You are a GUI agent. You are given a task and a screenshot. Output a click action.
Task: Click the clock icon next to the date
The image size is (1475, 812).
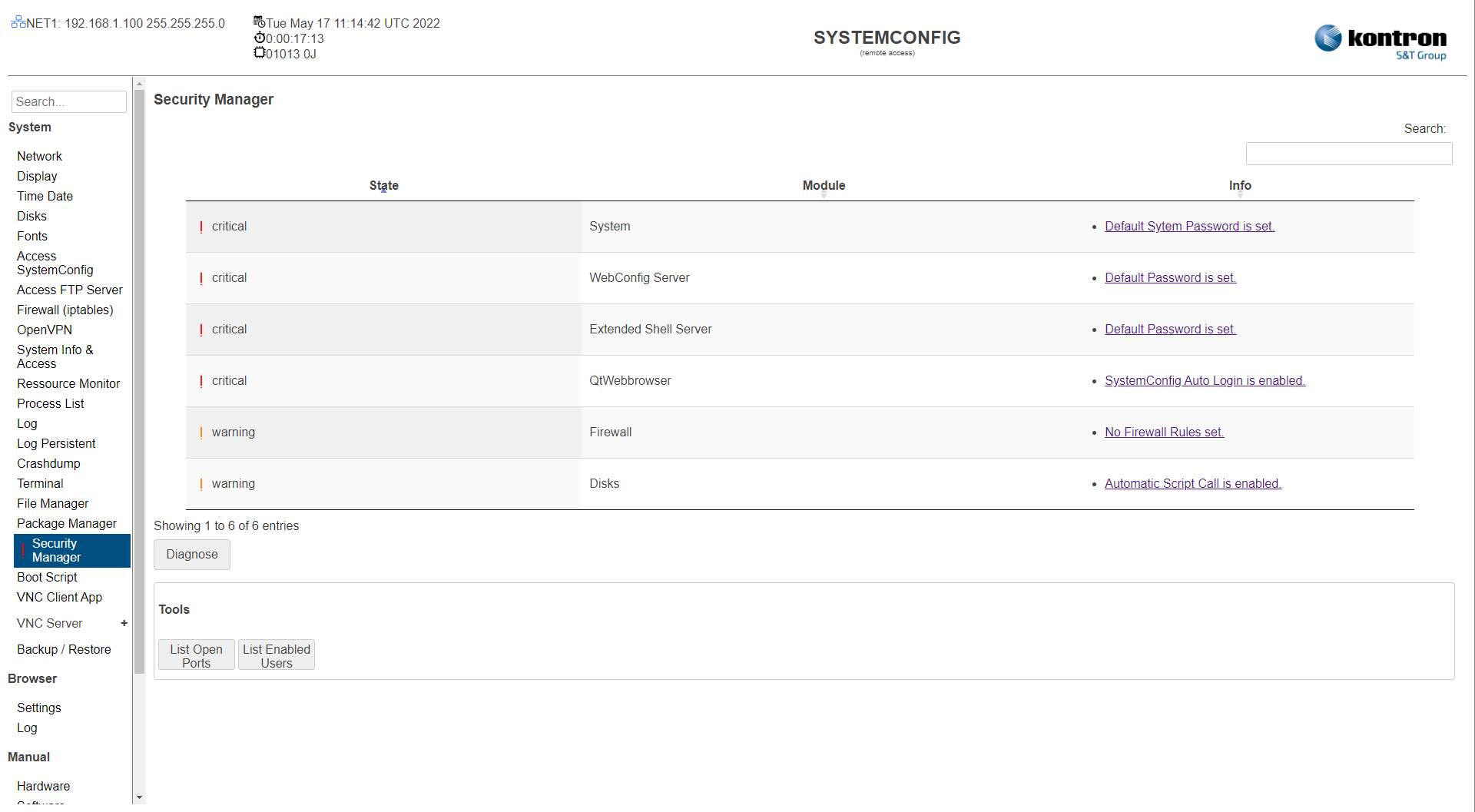(260, 22)
